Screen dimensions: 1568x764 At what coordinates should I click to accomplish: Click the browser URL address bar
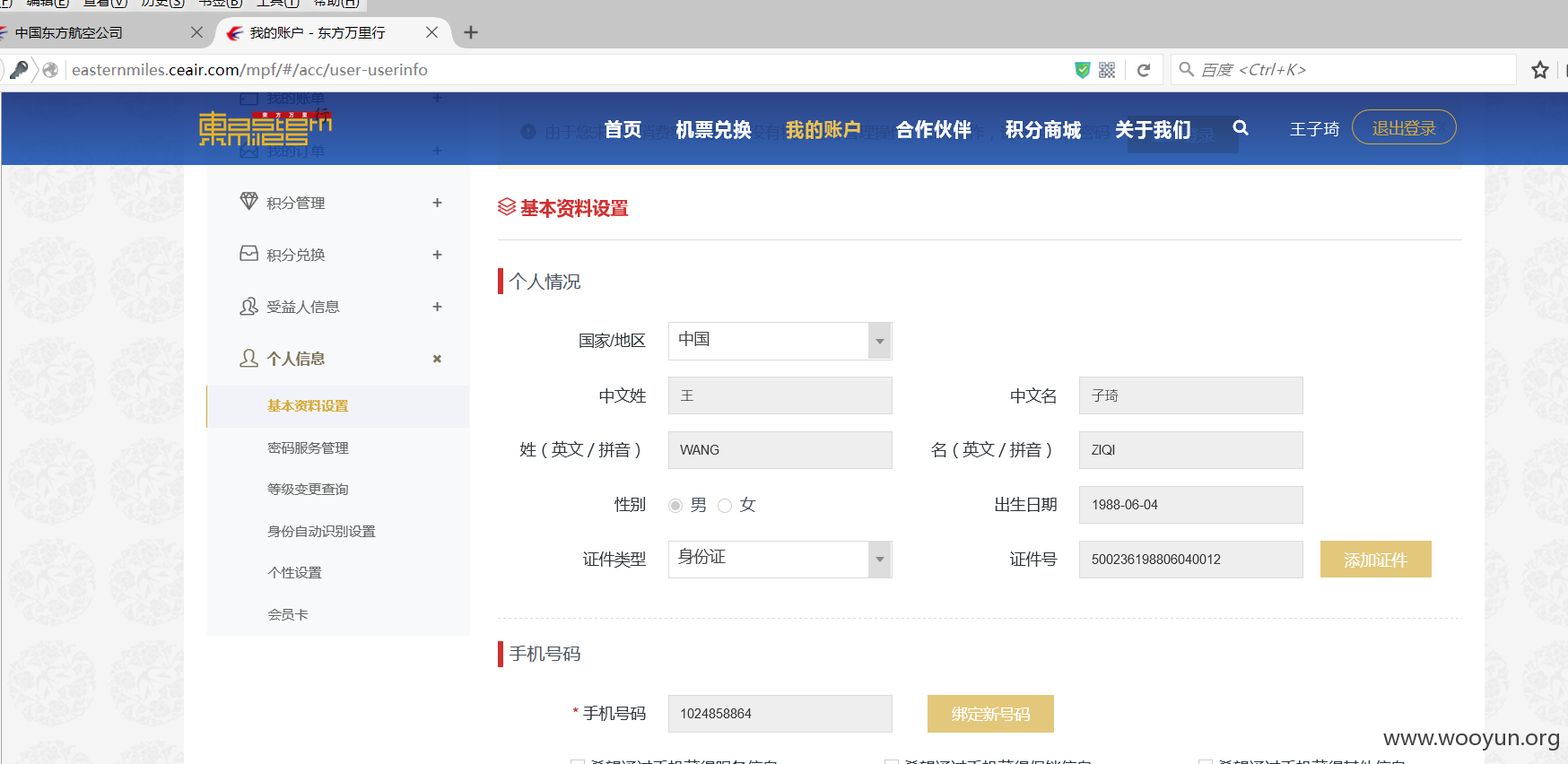(x=565, y=70)
